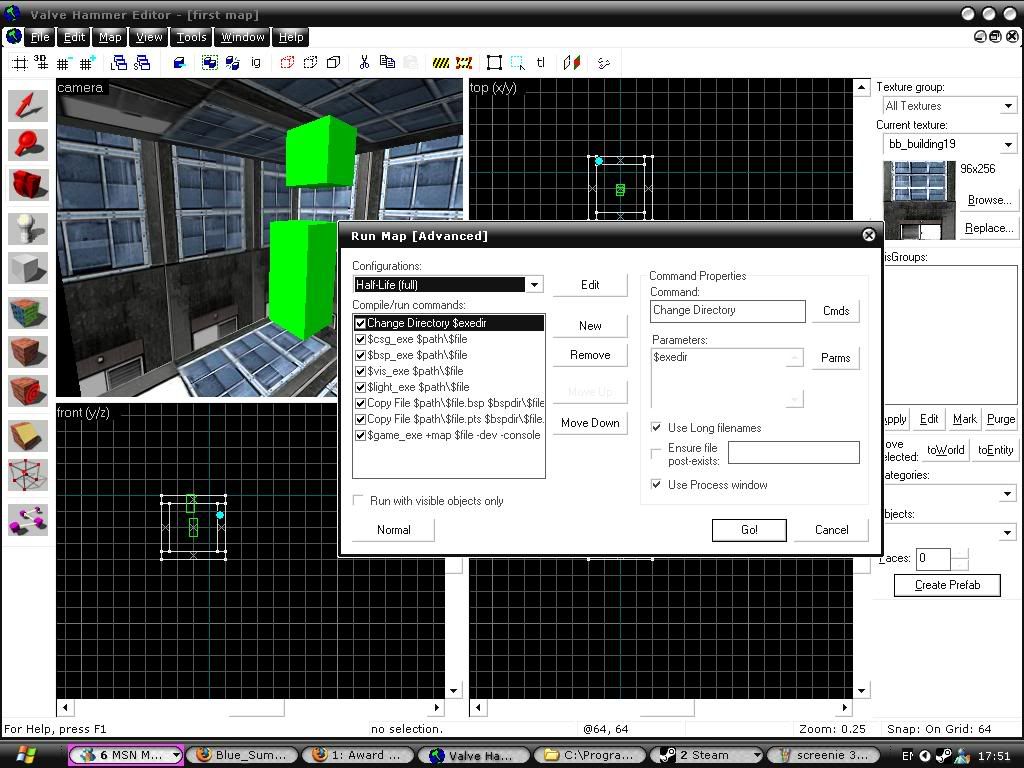Open the Map menu
1024x768 pixels.
click(110, 37)
